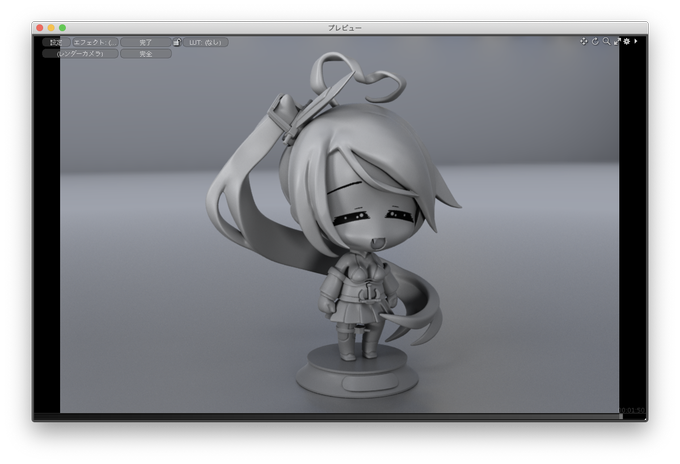Click the 完了 button
This screenshot has width=680, height=464.
click(146, 42)
